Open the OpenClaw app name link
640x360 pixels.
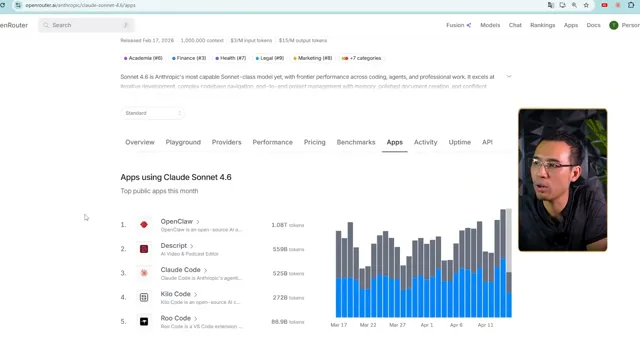(x=176, y=222)
